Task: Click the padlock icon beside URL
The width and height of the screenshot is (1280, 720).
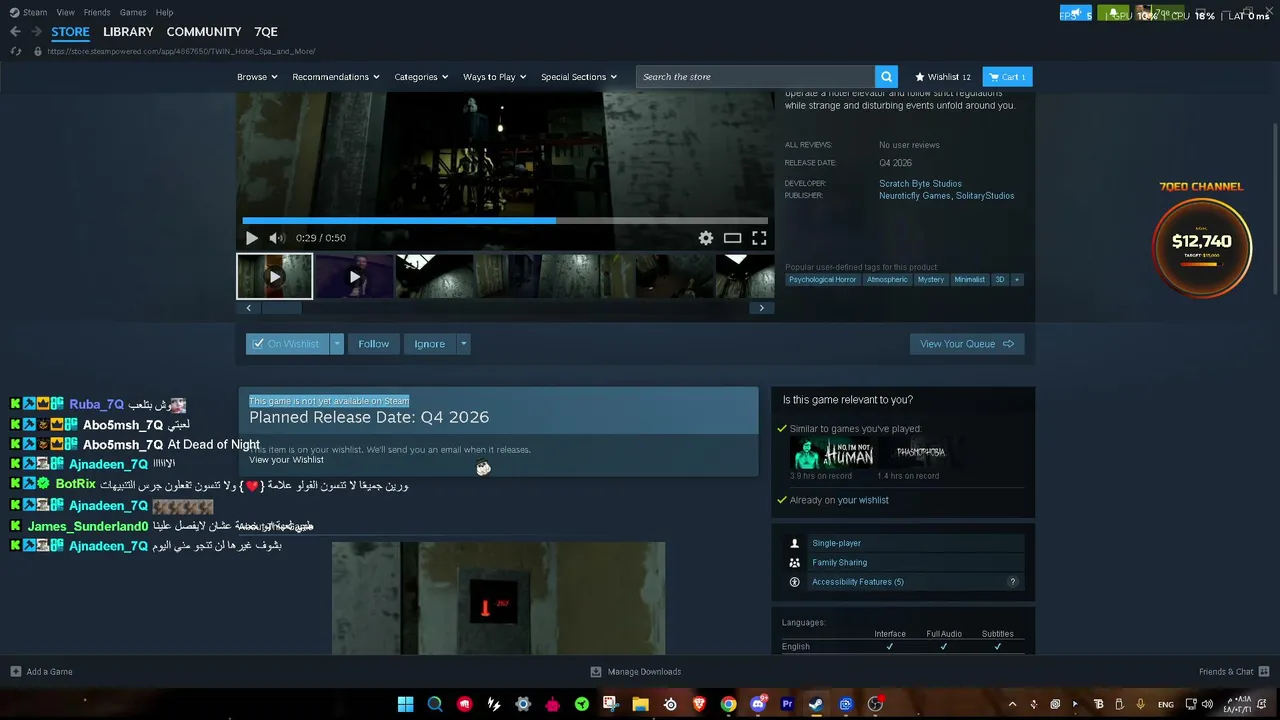Action: 38,51
